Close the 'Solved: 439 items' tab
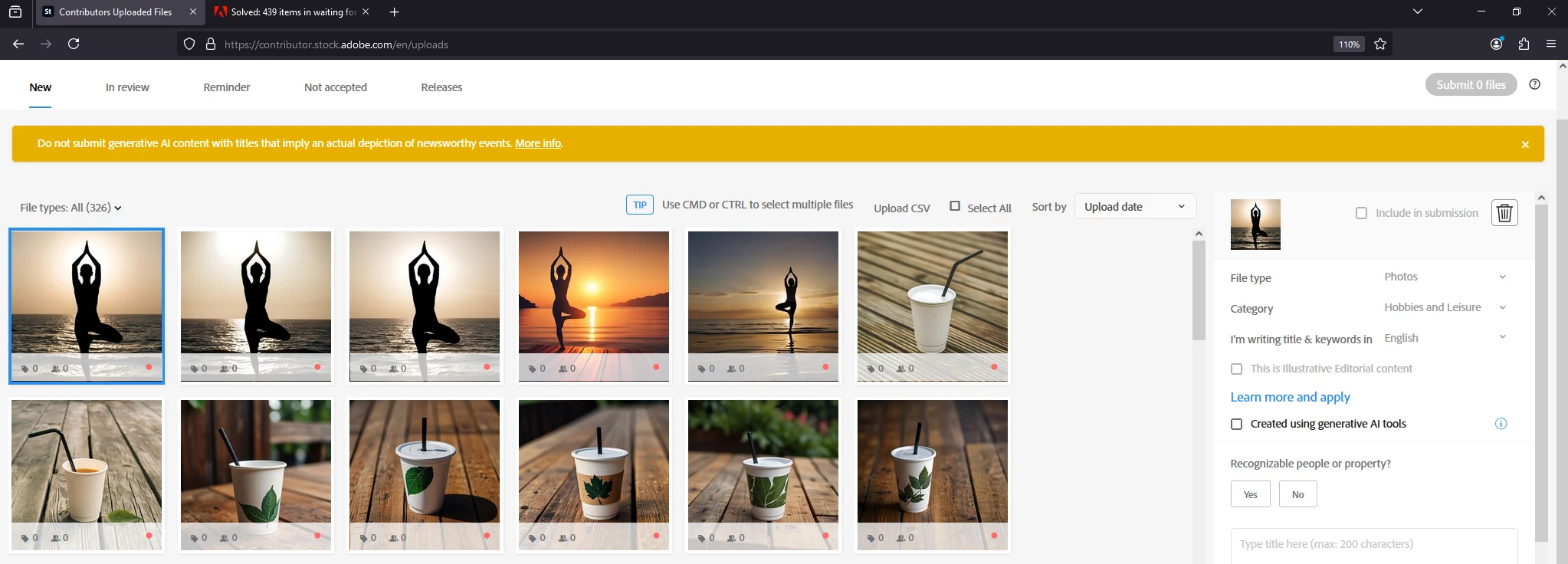This screenshot has width=1568, height=564. pyautogui.click(x=366, y=12)
